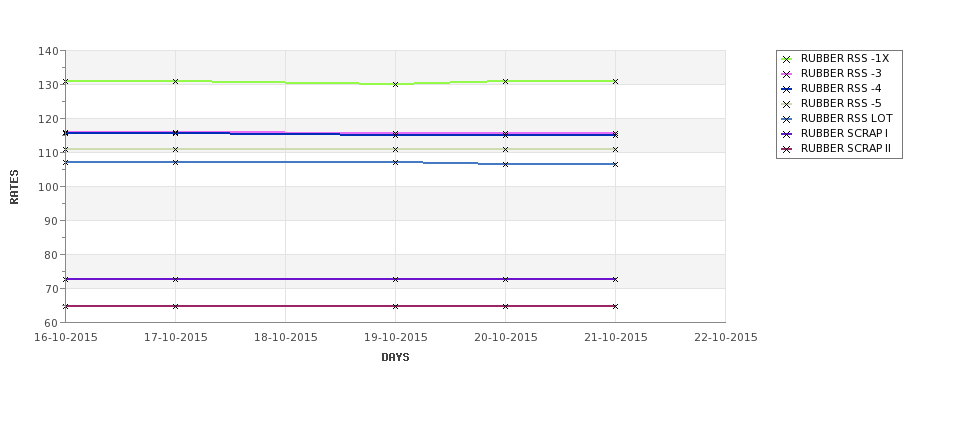The width and height of the screenshot is (975, 429).
Task: Click the RUBBER RSS -3 legend marker
Action: tap(787, 74)
